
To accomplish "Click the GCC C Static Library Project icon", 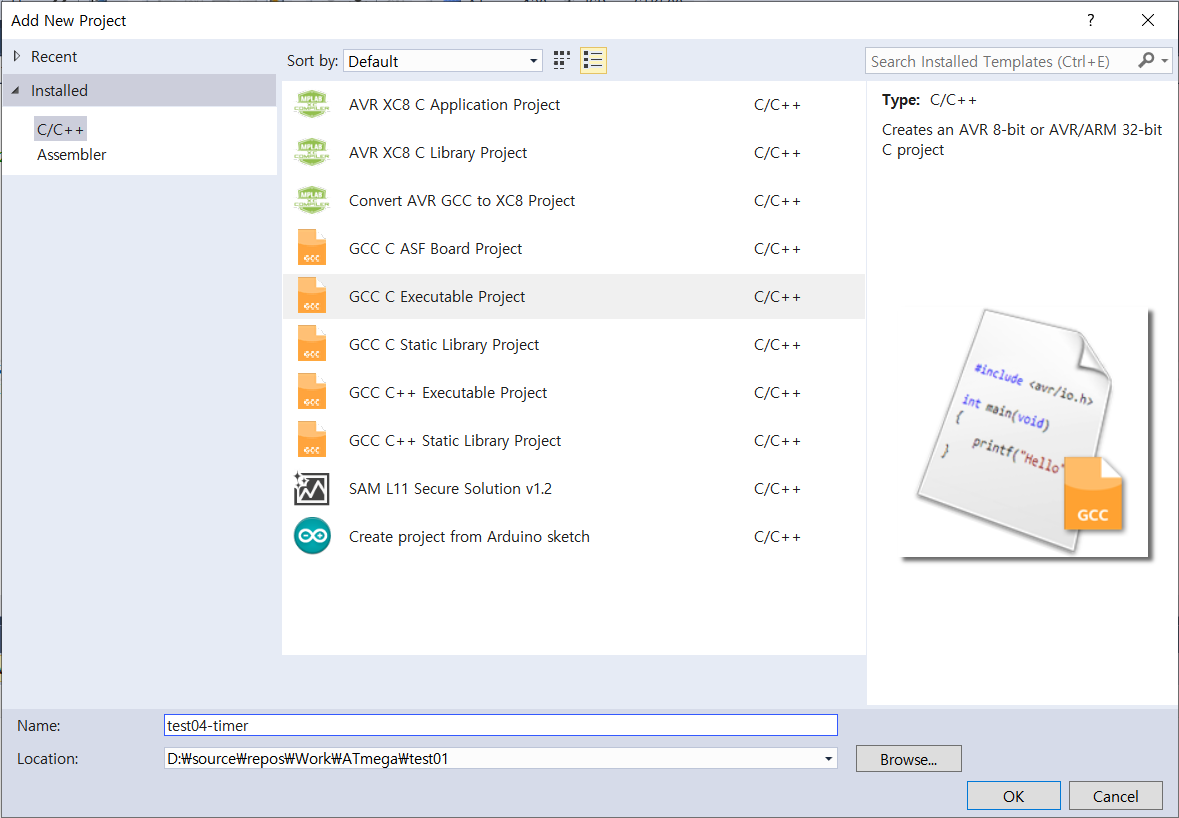I will point(312,344).
